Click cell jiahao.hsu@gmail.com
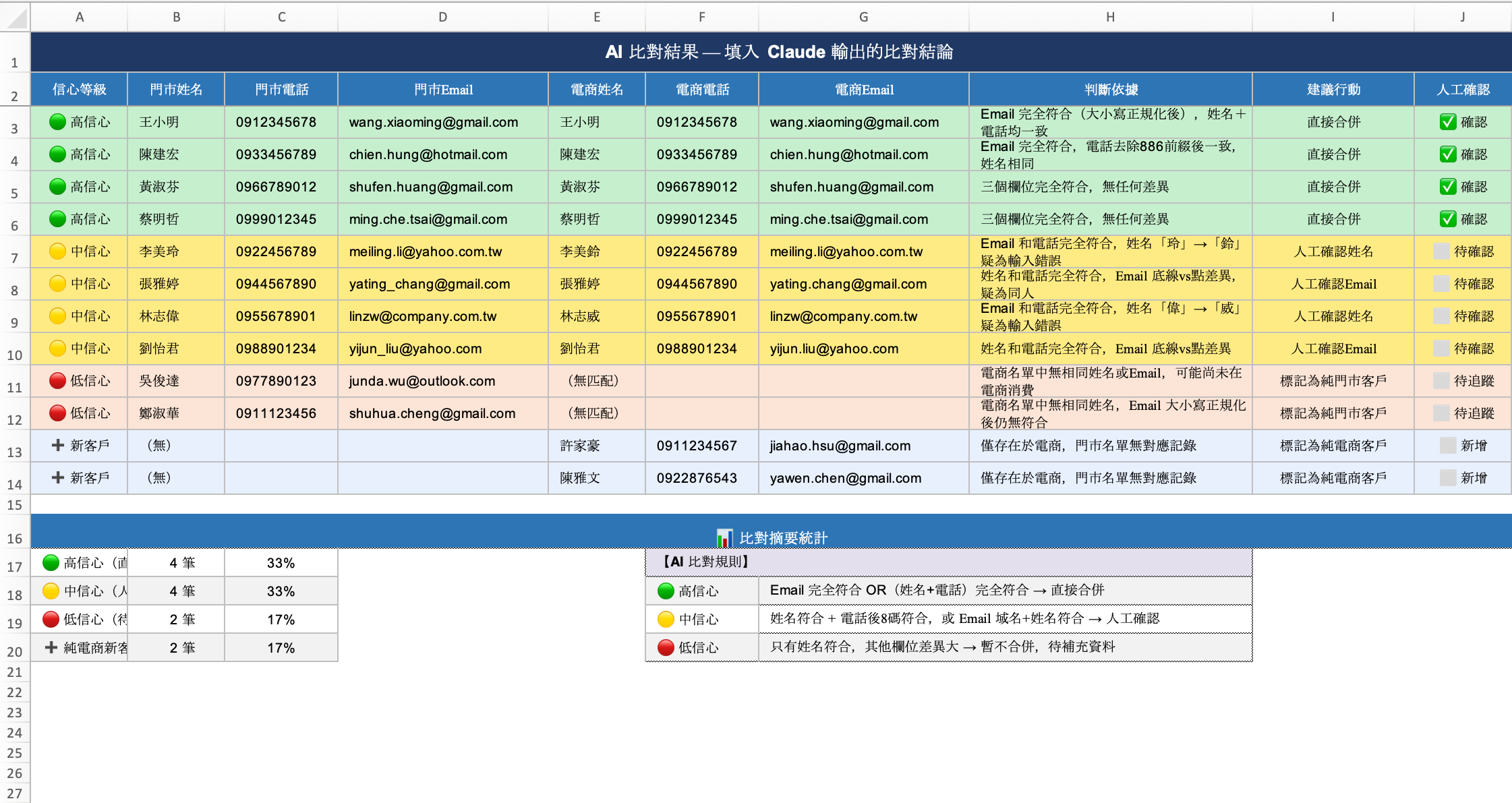Image resolution: width=1512 pixels, height=803 pixels. [x=864, y=446]
